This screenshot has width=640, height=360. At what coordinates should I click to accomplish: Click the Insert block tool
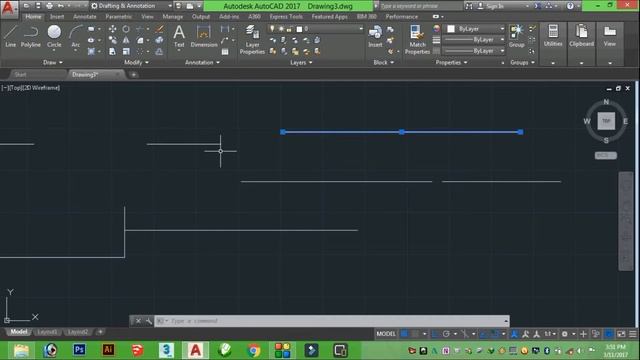pos(375,36)
